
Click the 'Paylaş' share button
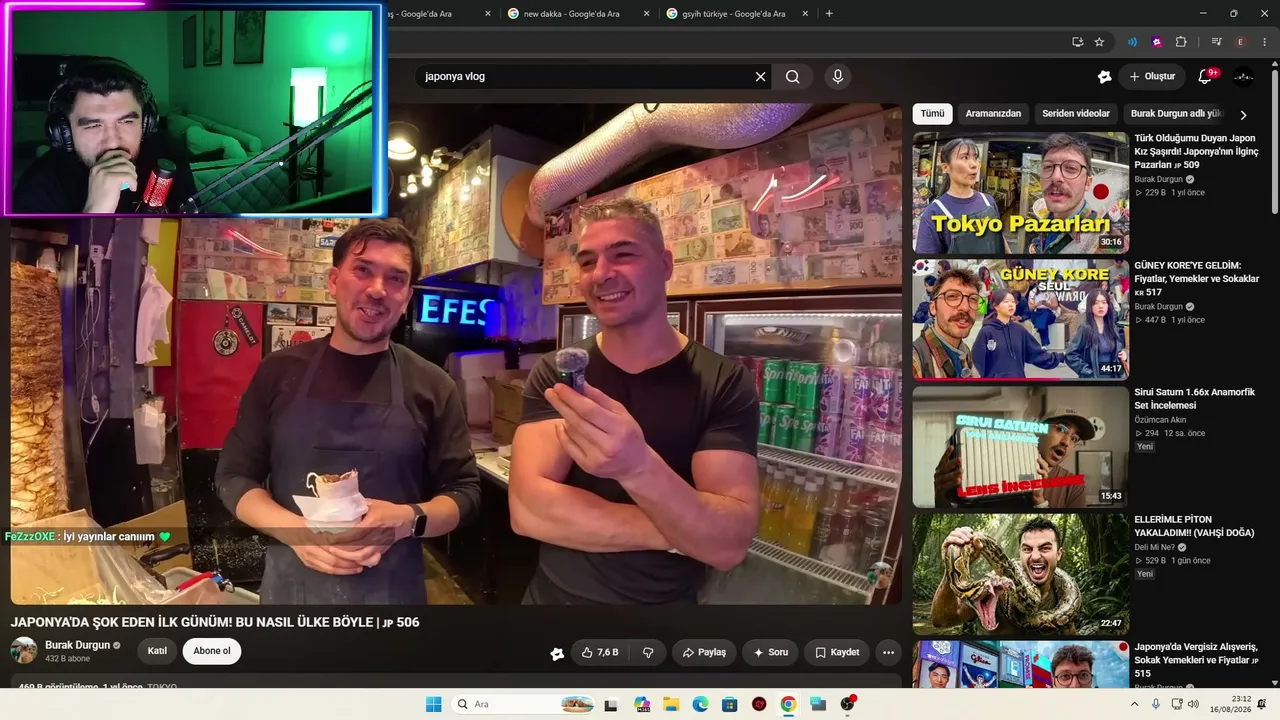pyautogui.click(x=704, y=652)
